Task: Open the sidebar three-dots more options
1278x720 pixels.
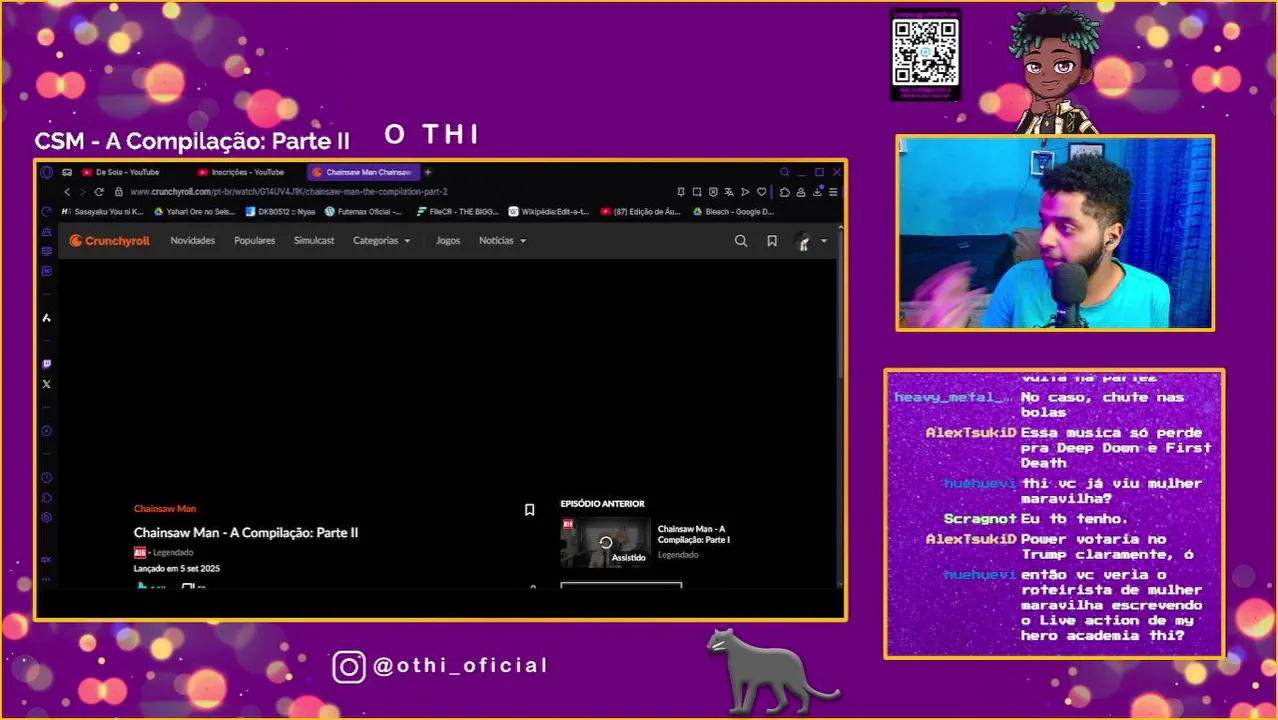Action: click(x=46, y=579)
